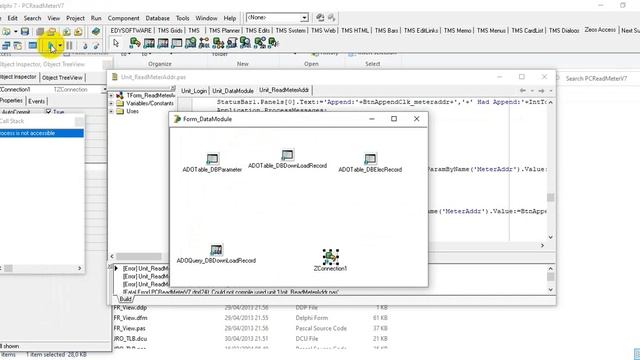Select the Build tab in the messages pane

point(125,299)
